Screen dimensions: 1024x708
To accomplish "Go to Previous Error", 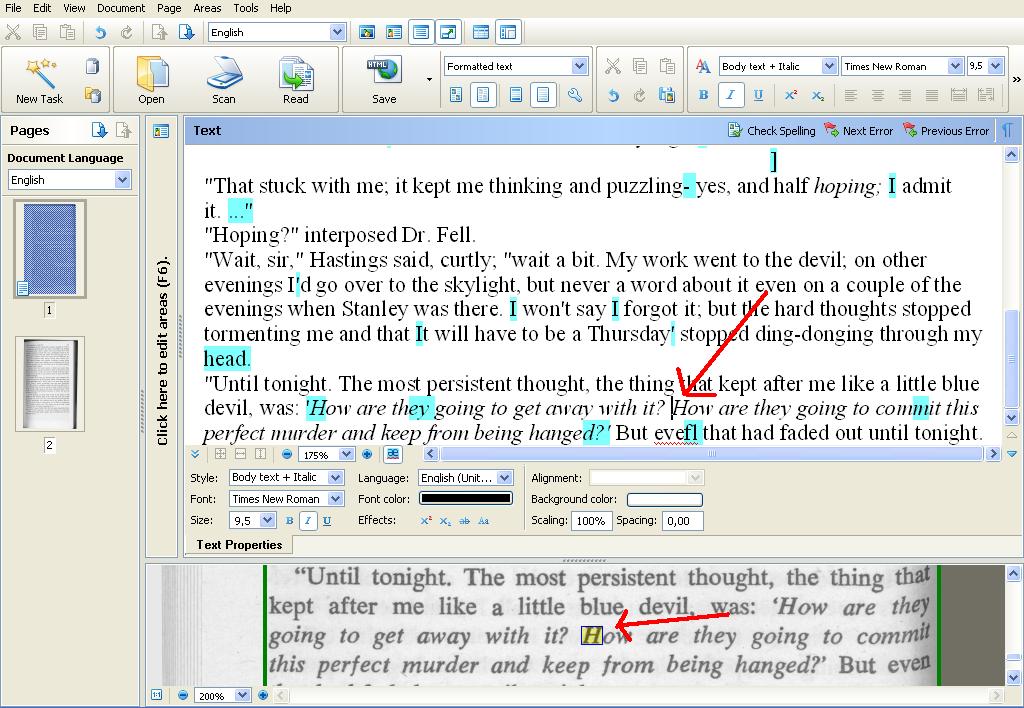I will (x=946, y=131).
